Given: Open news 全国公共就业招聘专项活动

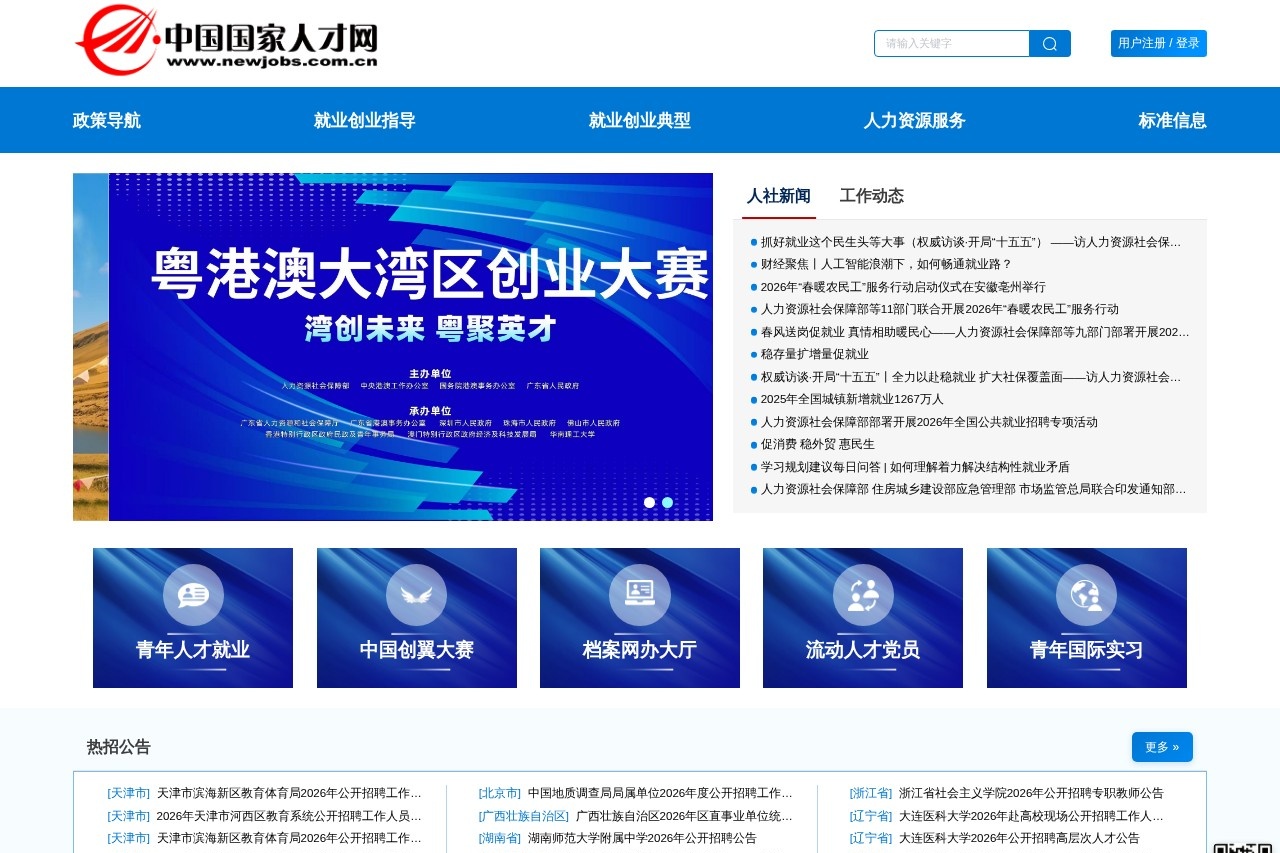Looking at the screenshot, I should [x=929, y=422].
